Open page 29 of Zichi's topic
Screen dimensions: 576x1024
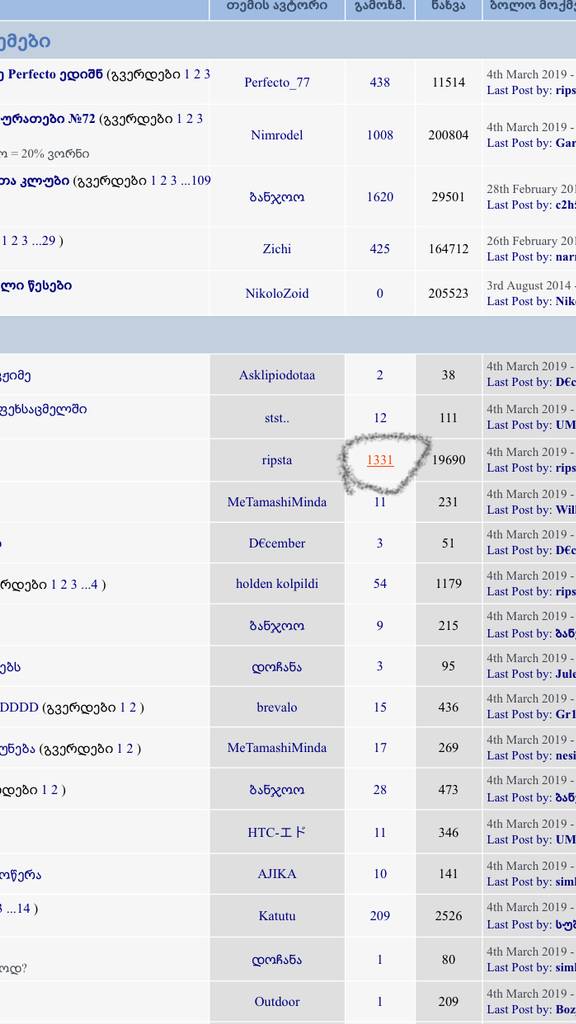(48, 240)
